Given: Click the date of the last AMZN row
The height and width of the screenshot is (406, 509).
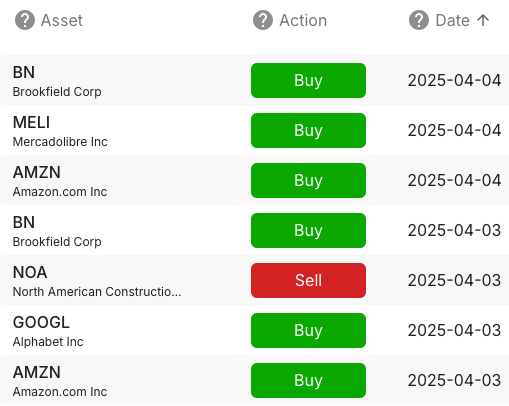Looking at the screenshot, I should click(x=454, y=380).
